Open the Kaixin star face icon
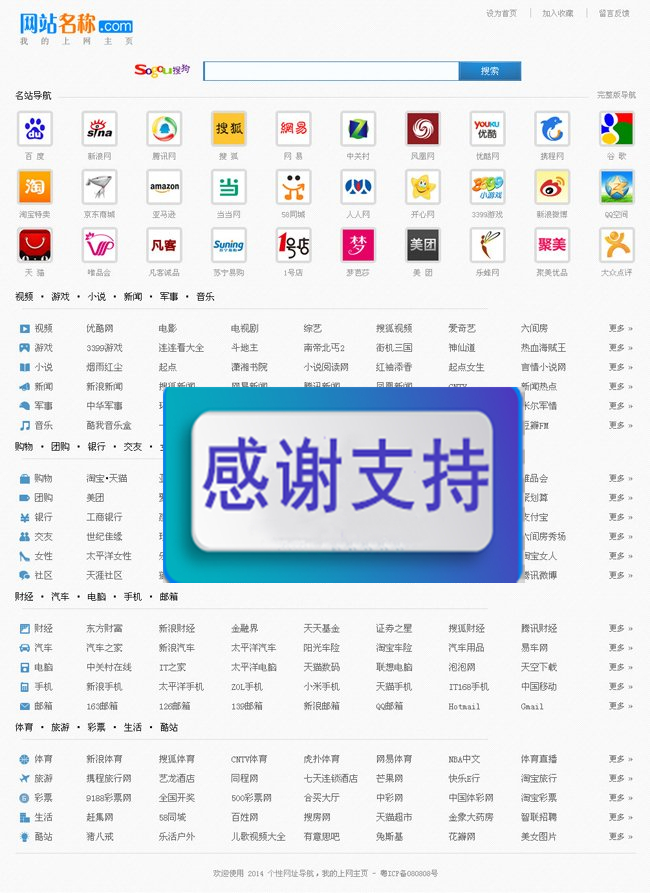This screenshot has height=893, width=650. click(423, 187)
